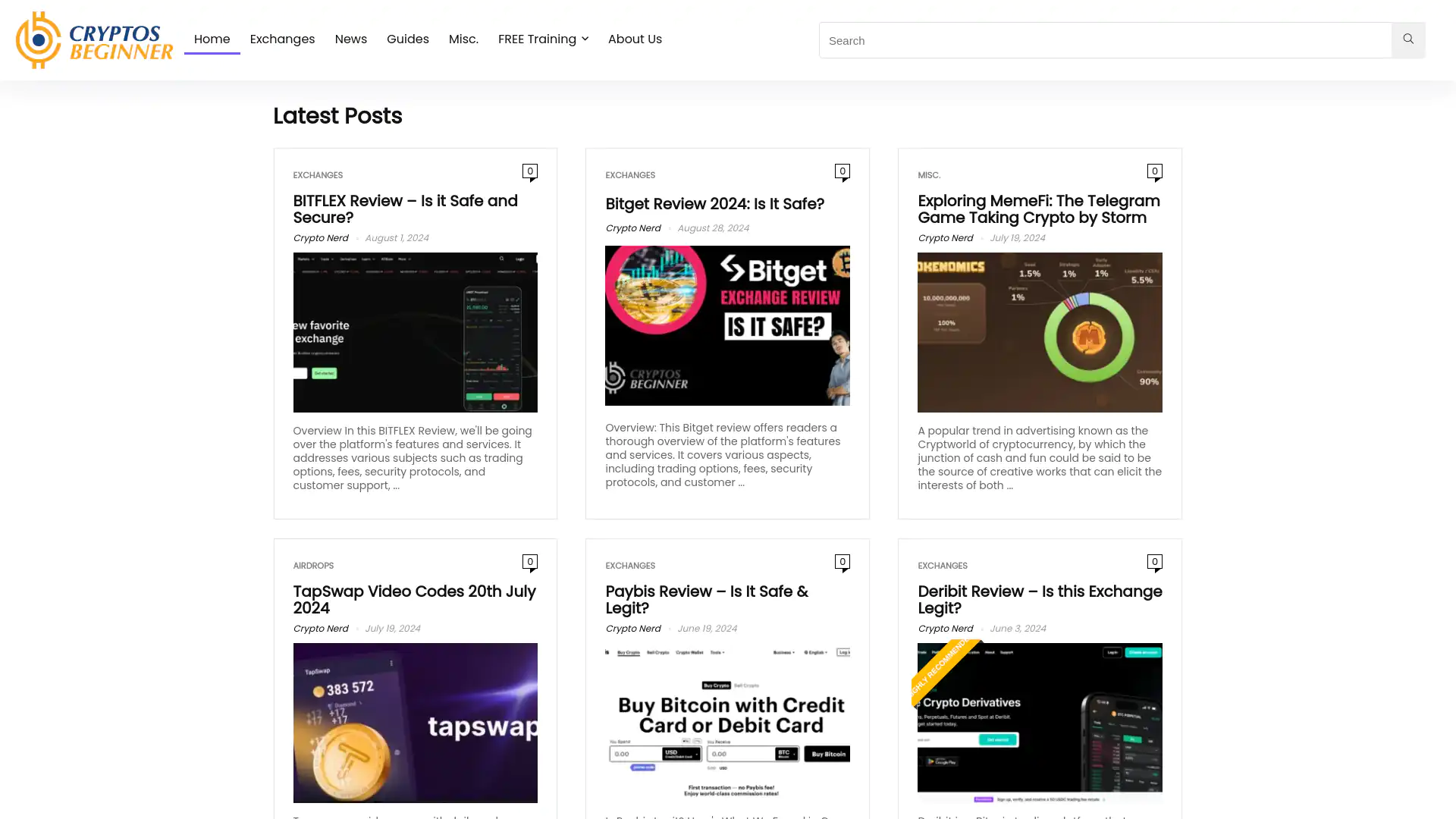The height and width of the screenshot is (819, 1456).
Task: Open the Exchanges menu item
Action: tap(282, 39)
